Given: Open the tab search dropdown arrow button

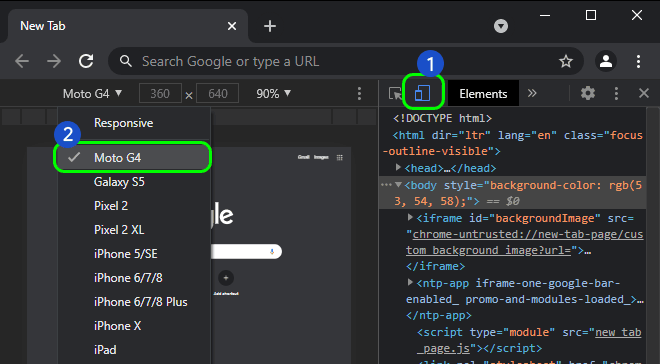Looking at the screenshot, I should [501, 26].
